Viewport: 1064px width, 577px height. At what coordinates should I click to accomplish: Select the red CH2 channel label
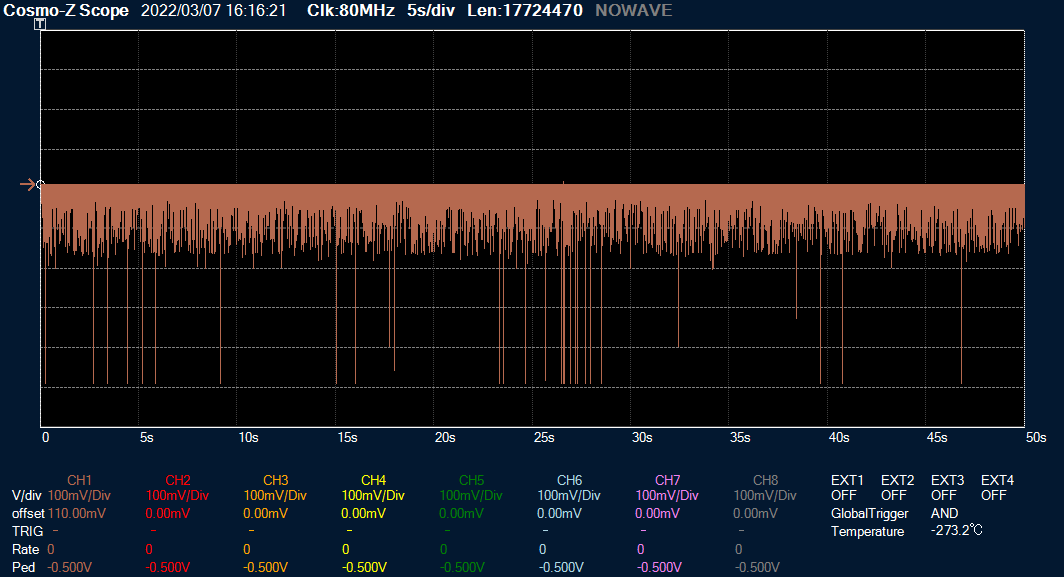177,480
